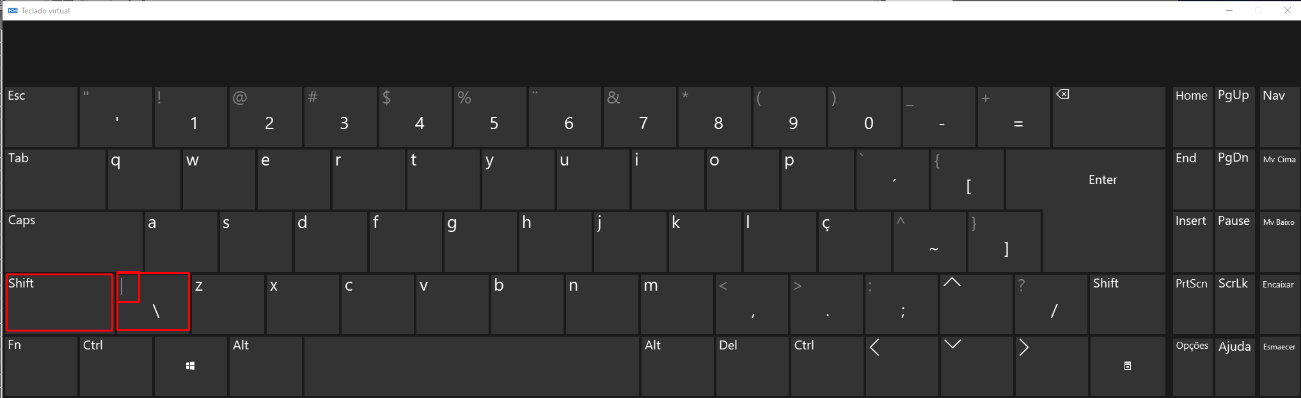Image resolution: width=1301 pixels, height=398 pixels.
Task: Click the keyboard app icon in title bar
Action: pyautogui.click(x=12, y=9)
